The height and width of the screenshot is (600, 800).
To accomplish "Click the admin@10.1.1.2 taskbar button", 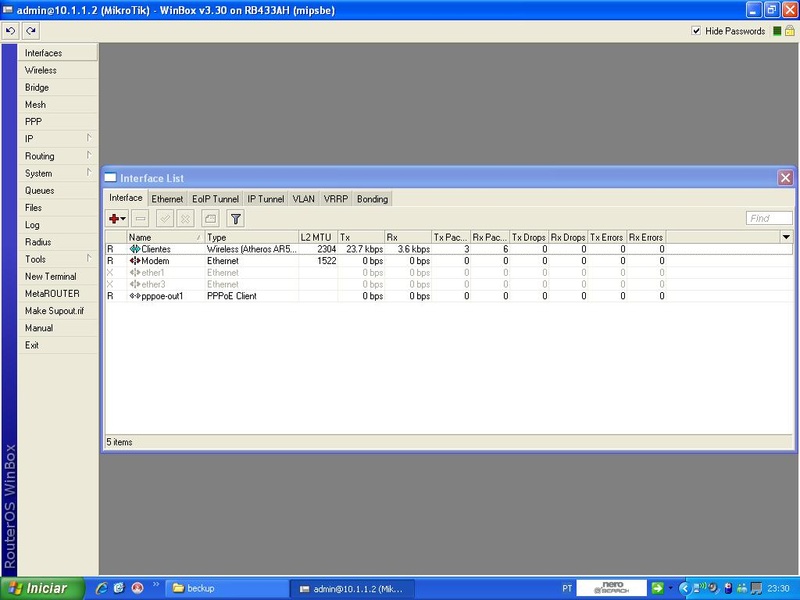I will [352, 588].
